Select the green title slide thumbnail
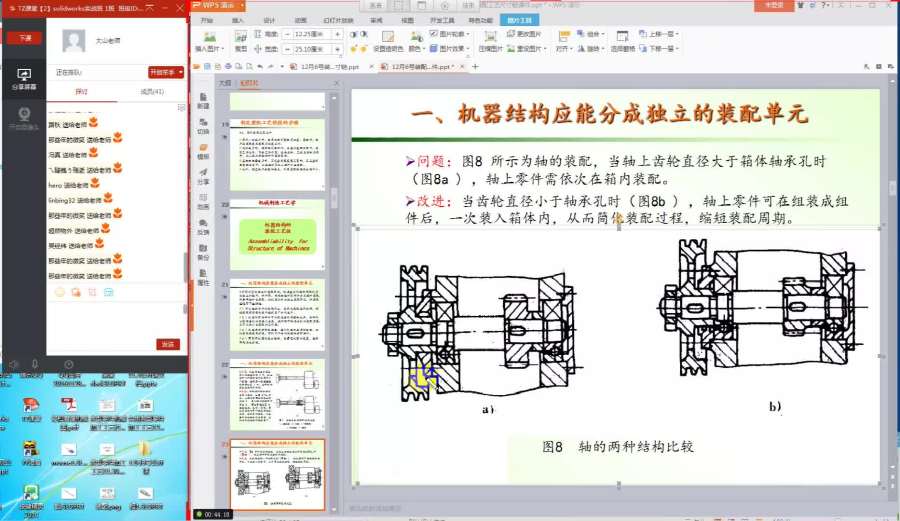The height and width of the screenshot is (521, 900). (278, 235)
